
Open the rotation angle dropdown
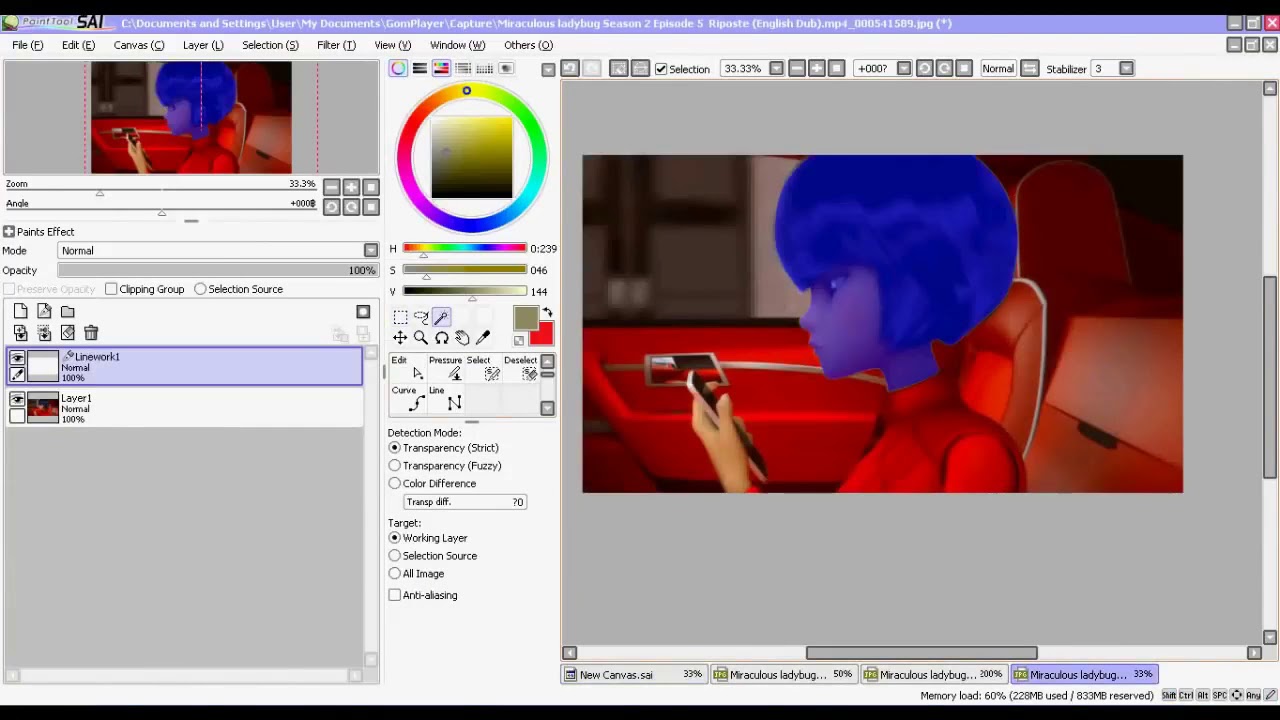(904, 69)
